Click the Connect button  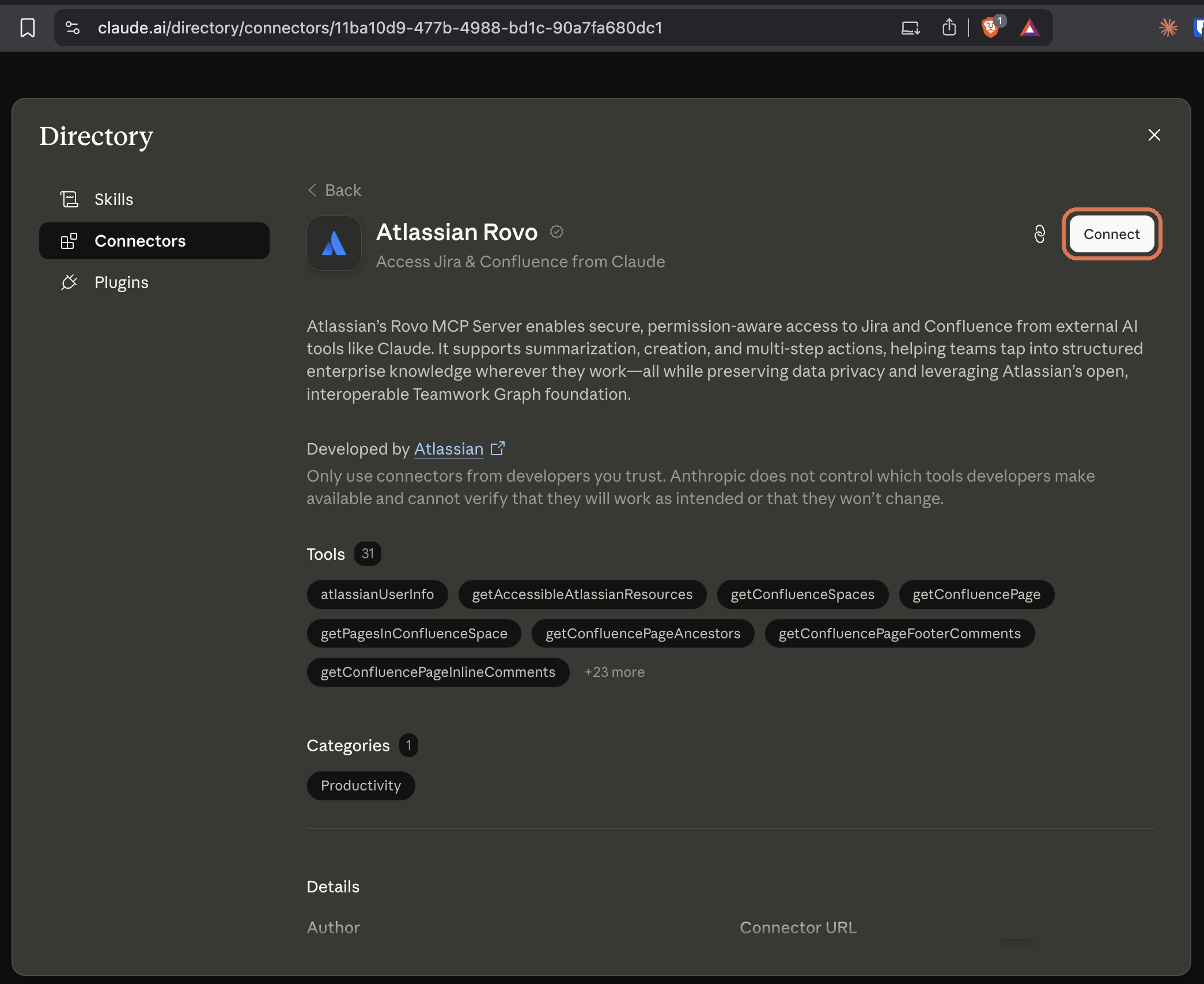[1111, 234]
